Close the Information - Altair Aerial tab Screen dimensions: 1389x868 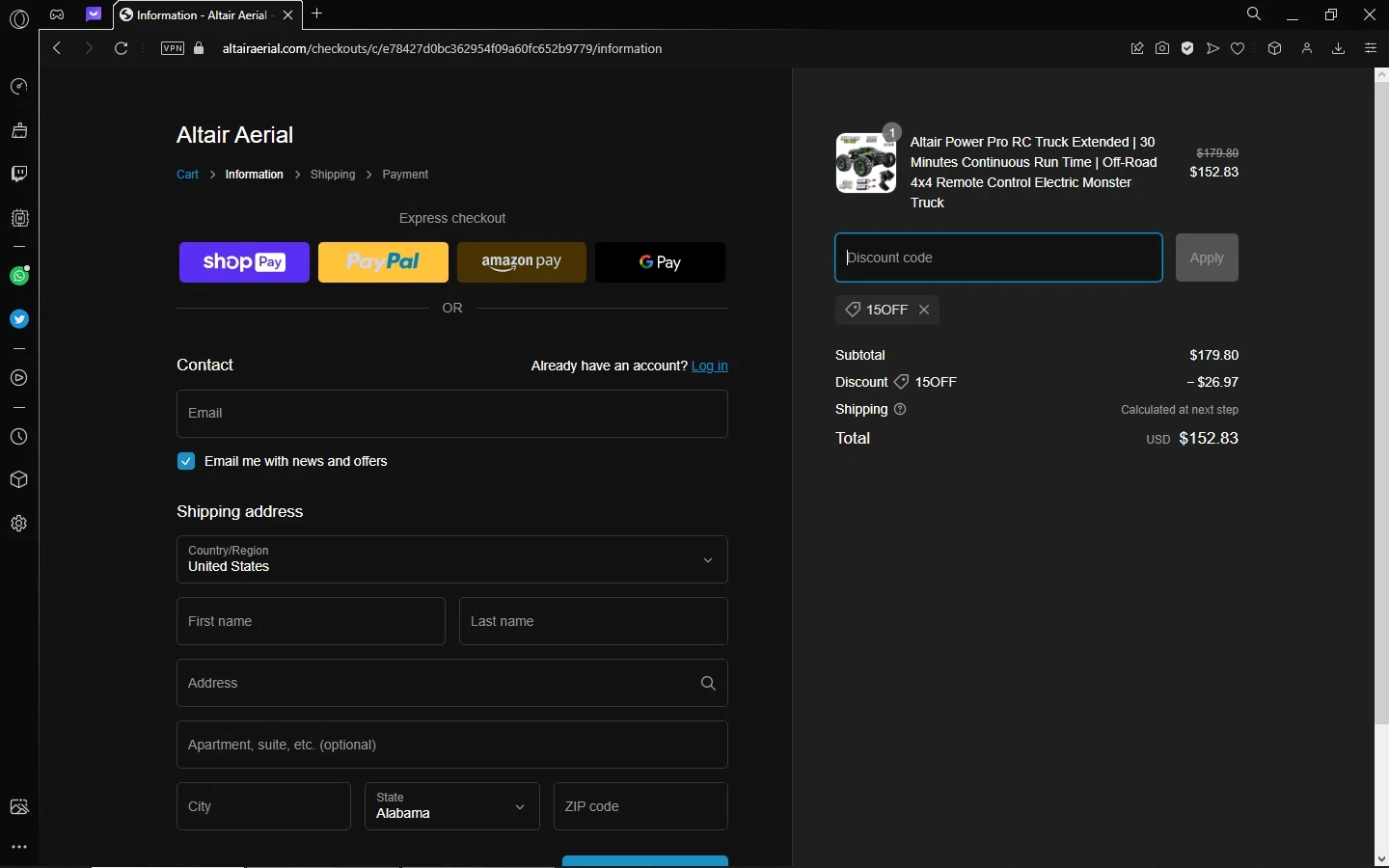pos(287,15)
